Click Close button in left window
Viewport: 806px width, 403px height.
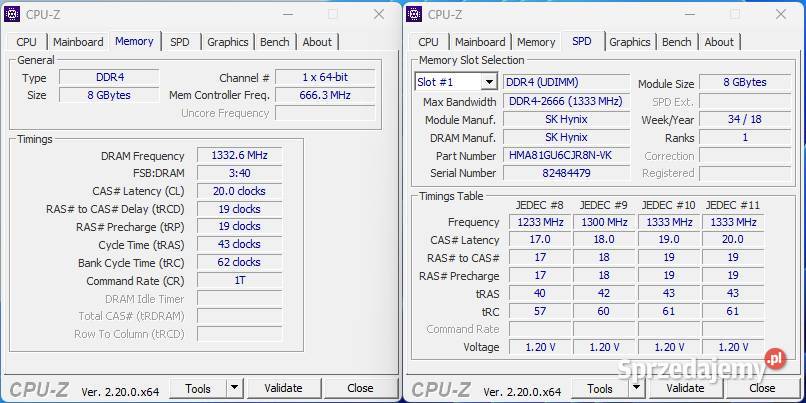point(360,388)
